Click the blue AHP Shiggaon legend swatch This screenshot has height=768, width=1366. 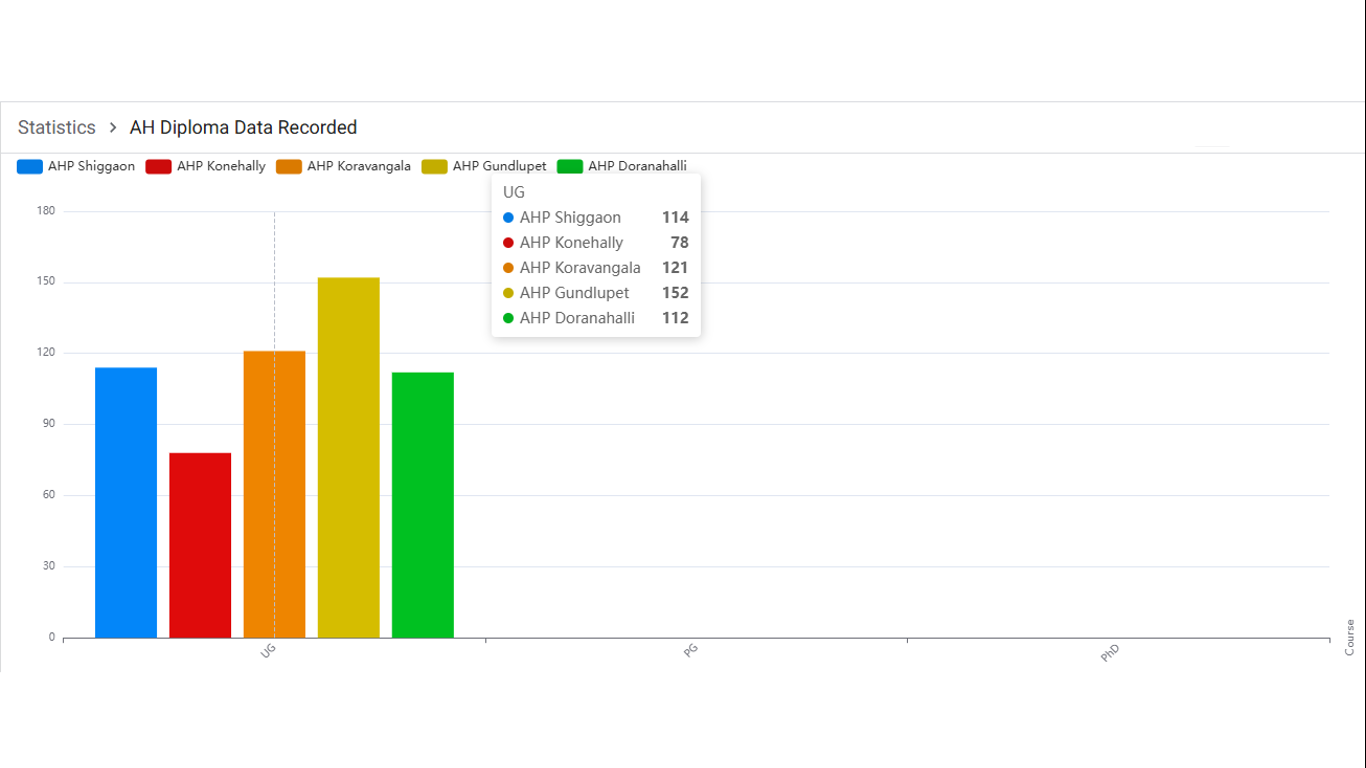coord(30,167)
